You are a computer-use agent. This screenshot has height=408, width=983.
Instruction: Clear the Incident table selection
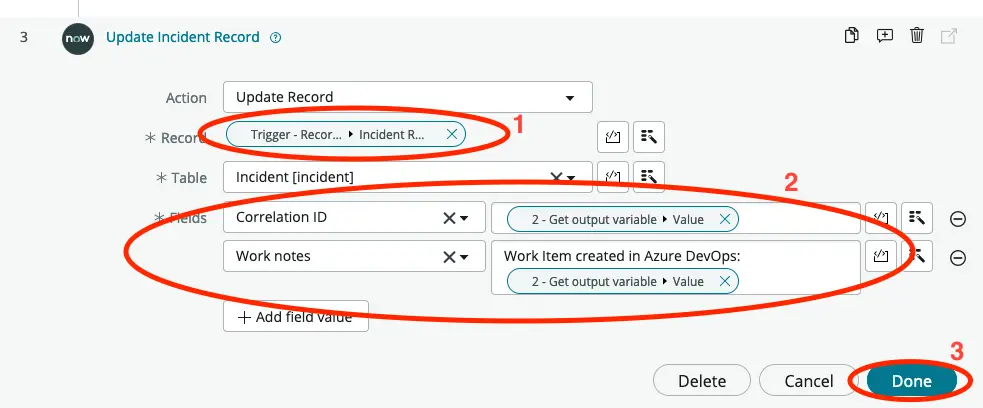click(x=555, y=178)
